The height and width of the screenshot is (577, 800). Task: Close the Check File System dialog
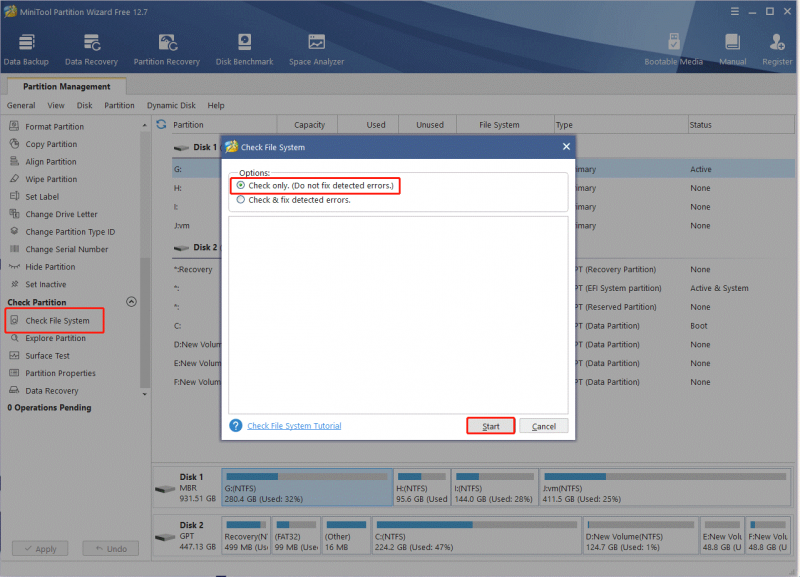pos(566,147)
